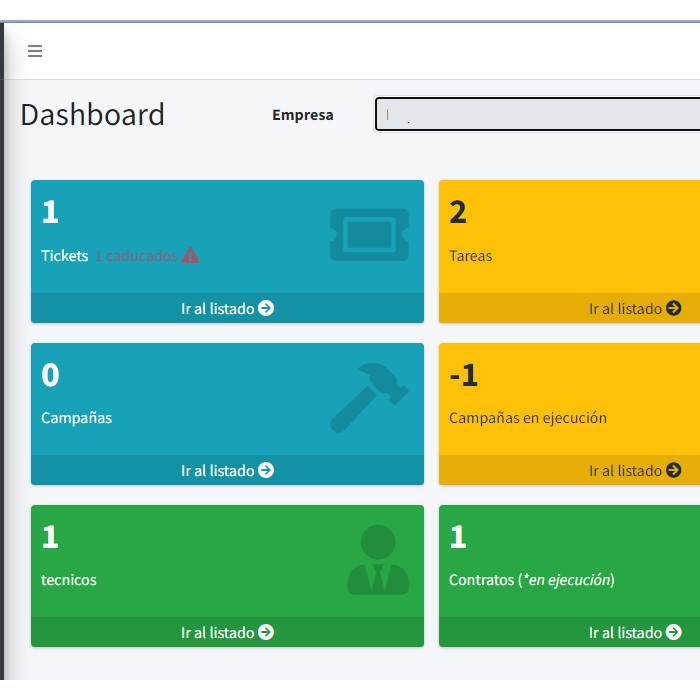Screen dimensions: 700x700
Task: Click arrow icon in tecnicos card footer
Action: coord(266,632)
